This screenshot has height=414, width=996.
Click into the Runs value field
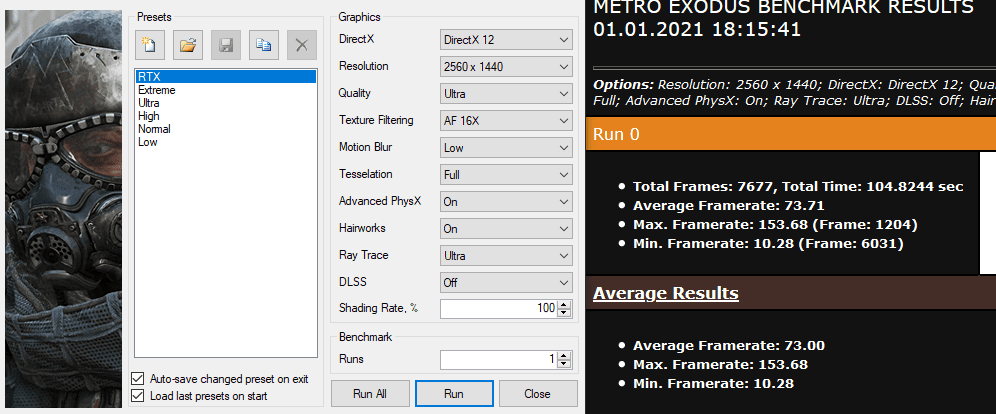click(x=499, y=359)
